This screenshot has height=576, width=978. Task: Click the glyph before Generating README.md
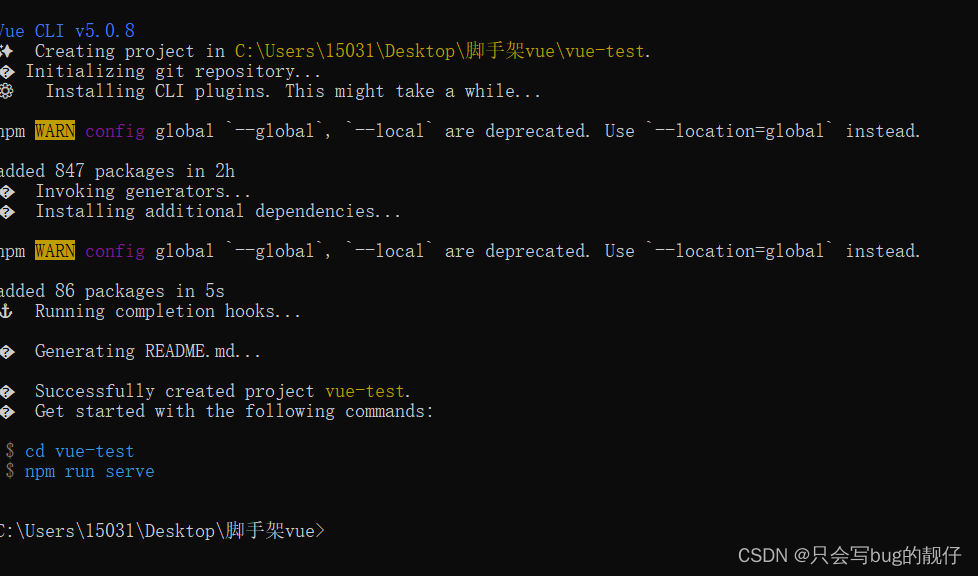7,351
